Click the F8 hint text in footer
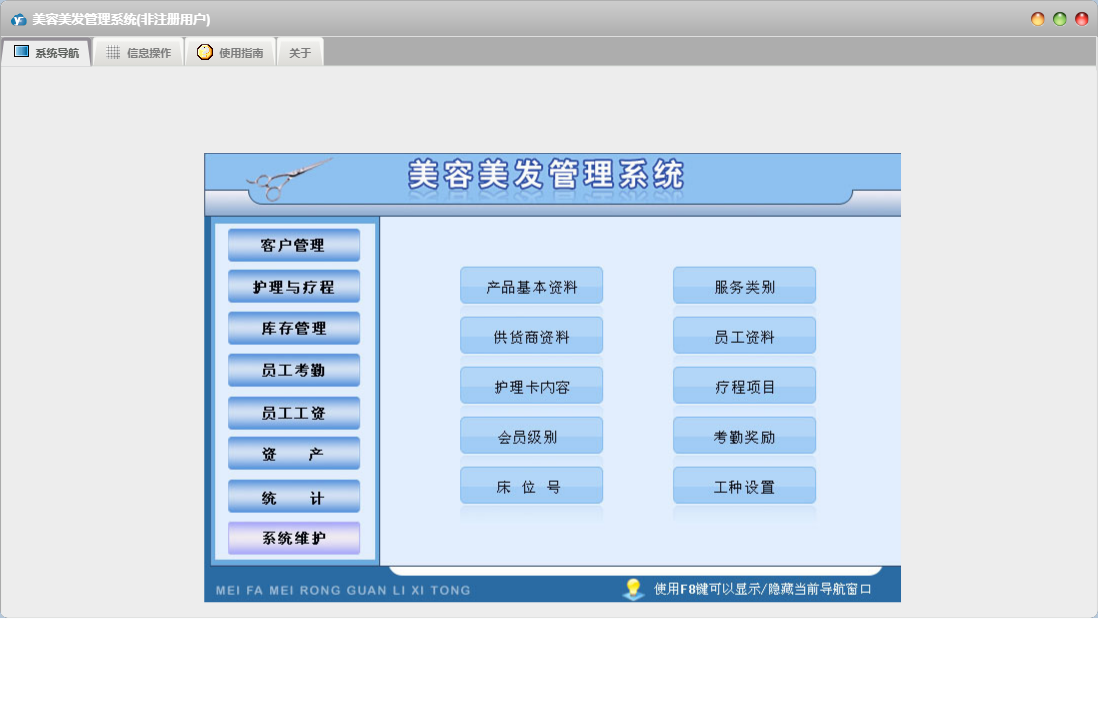1098x719 pixels. (763, 589)
